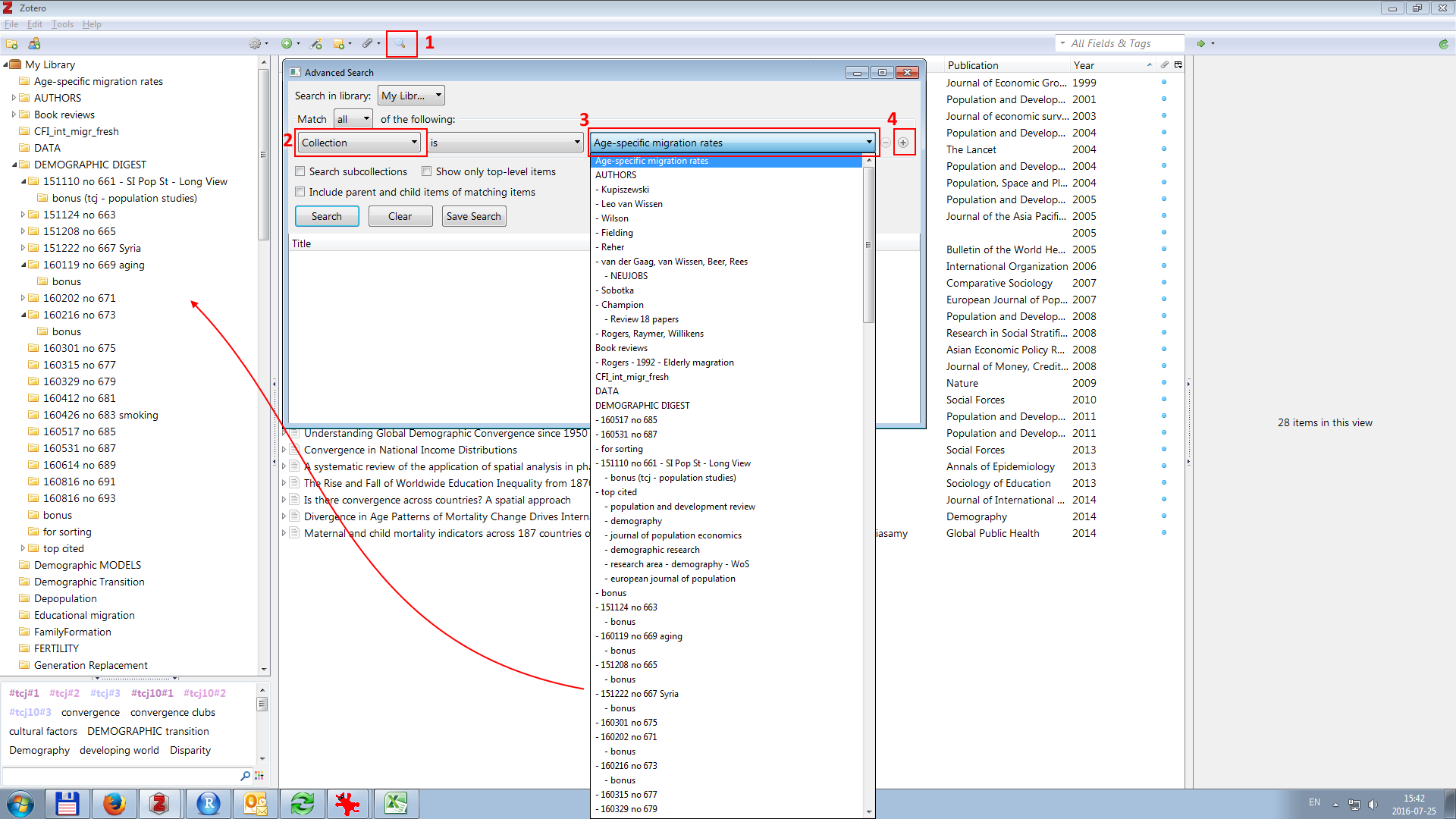Screen dimensions: 1456x819
Task: Click the Save Search button
Action: 474,216
